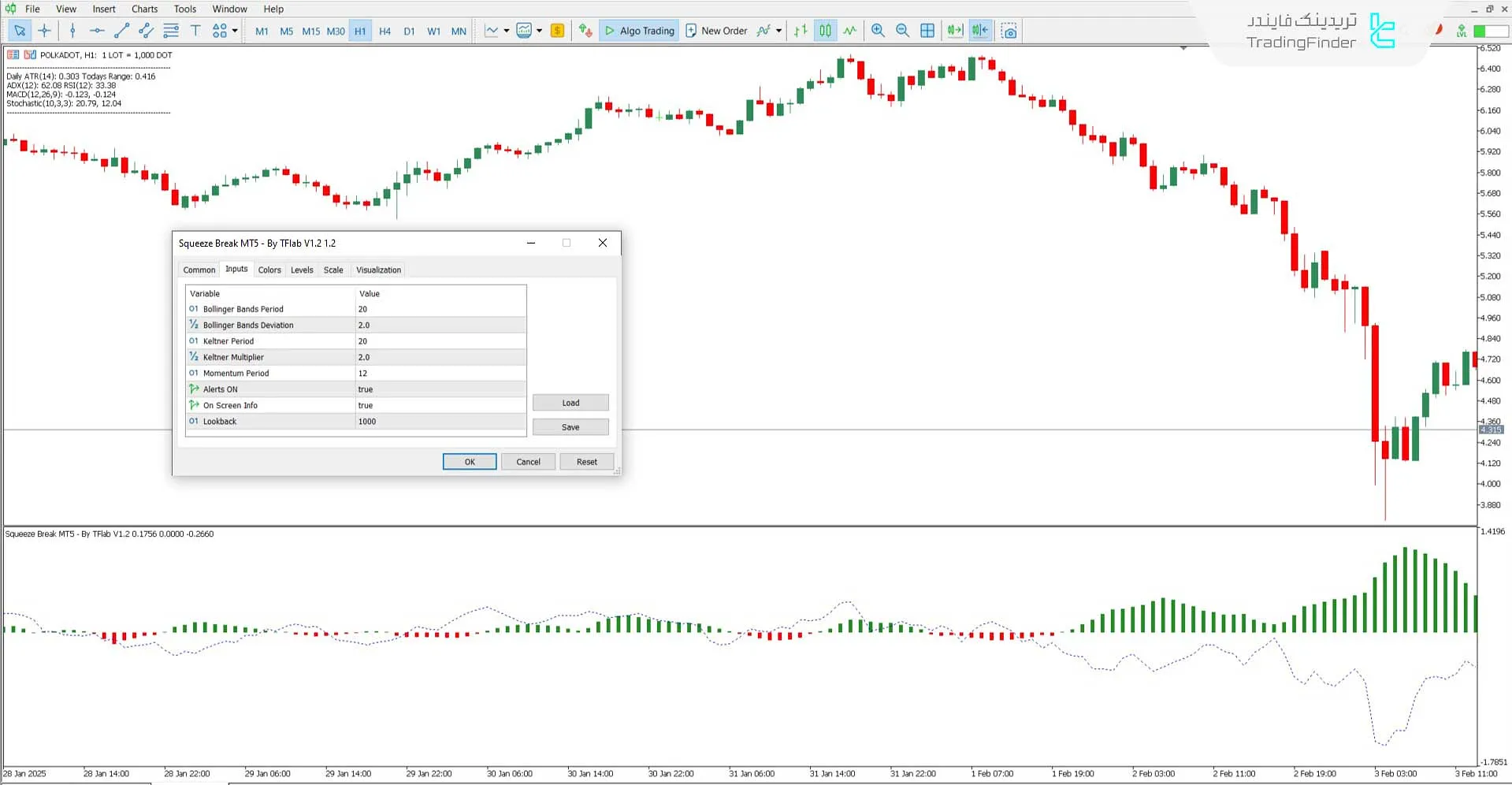Toggle Algo Trading on
Image resolution: width=1512 pixels, height=785 pixels.
point(639,31)
